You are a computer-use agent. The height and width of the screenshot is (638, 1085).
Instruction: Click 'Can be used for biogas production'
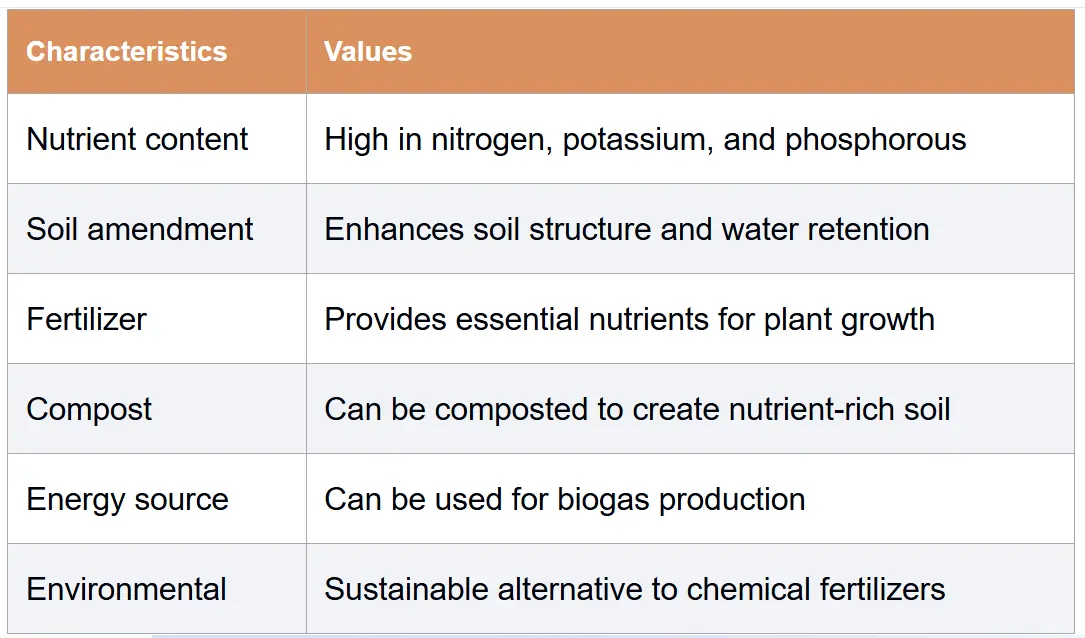[x=565, y=500]
